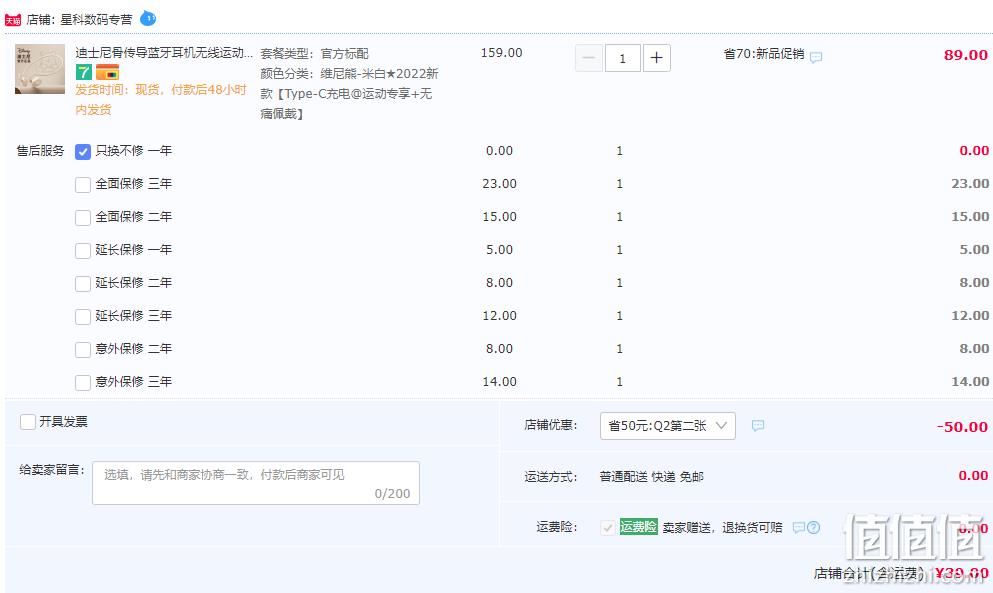The width and height of the screenshot is (993, 593).
Task: Open the store link 星科数码专营
Action: click(96, 20)
